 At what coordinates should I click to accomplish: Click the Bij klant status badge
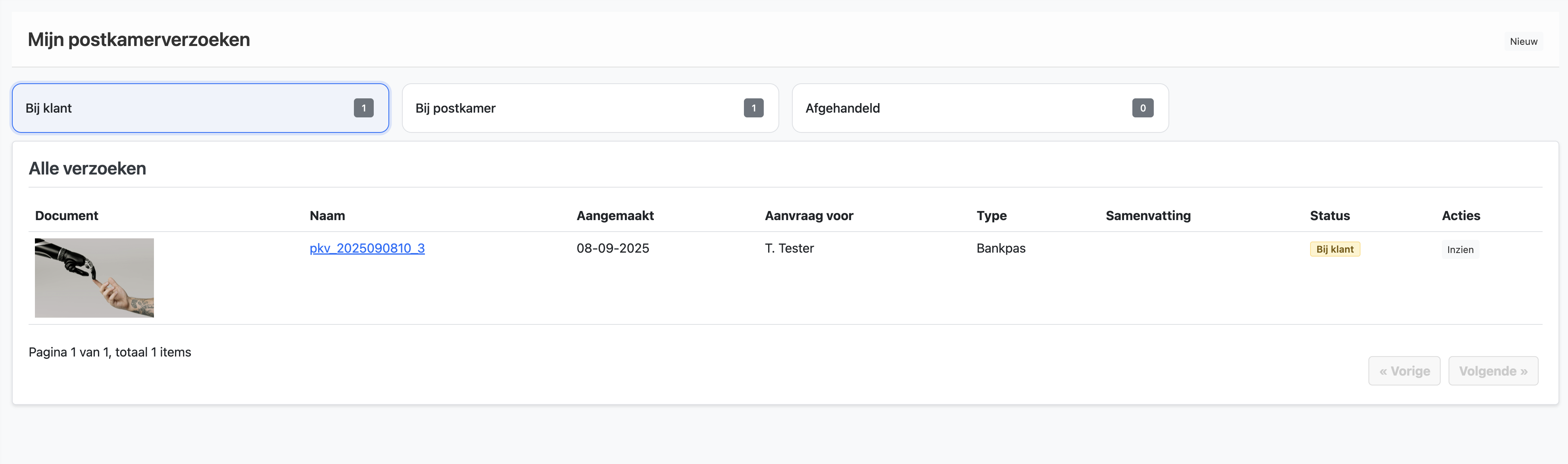click(1334, 249)
